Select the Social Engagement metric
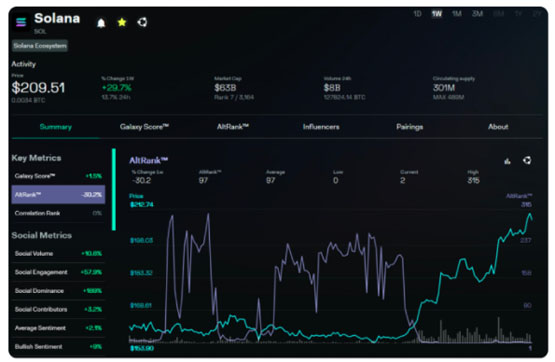The width and height of the screenshot is (555, 362). coord(58,272)
